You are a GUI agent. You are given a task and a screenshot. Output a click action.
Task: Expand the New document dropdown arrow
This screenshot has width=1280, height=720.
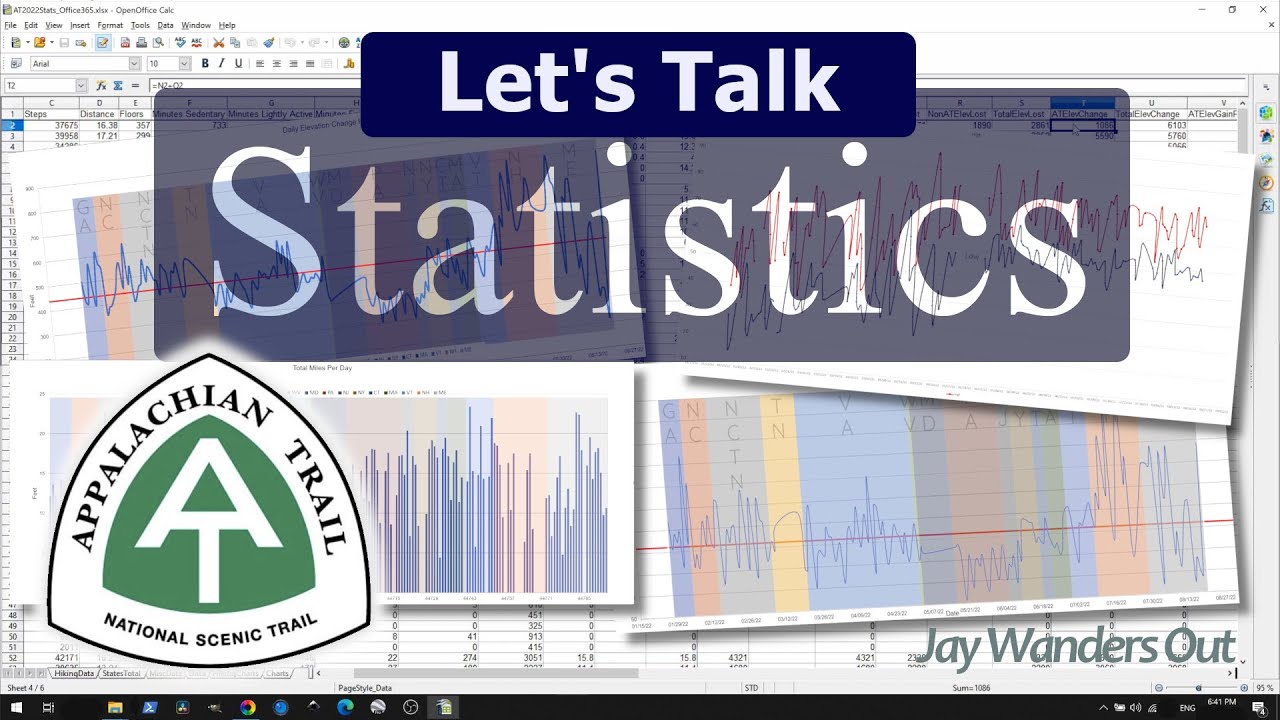[x=28, y=43]
